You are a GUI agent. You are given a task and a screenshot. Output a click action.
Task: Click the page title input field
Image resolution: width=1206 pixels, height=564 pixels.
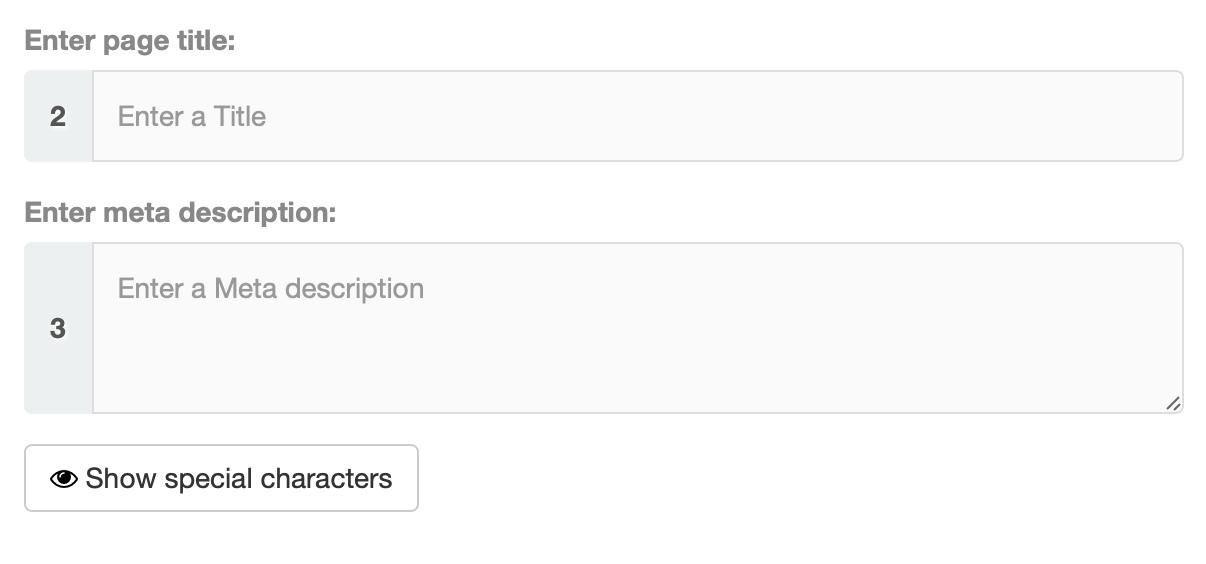coord(637,116)
